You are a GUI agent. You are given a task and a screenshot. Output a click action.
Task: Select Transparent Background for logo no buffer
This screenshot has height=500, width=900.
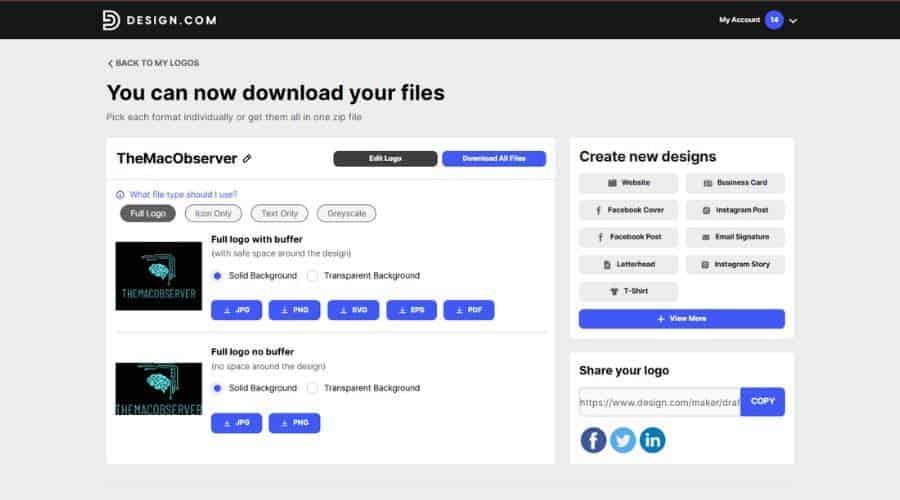pyautogui.click(x=312, y=389)
